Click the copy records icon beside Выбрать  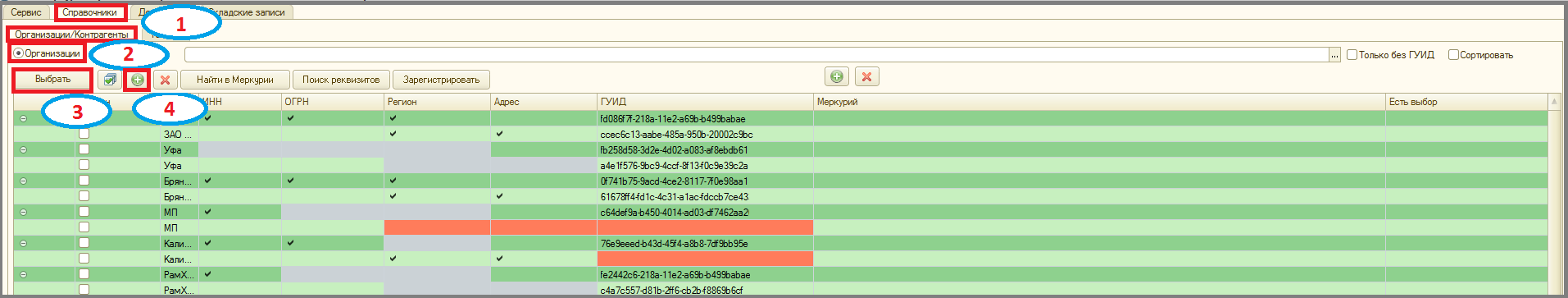point(109,80)
